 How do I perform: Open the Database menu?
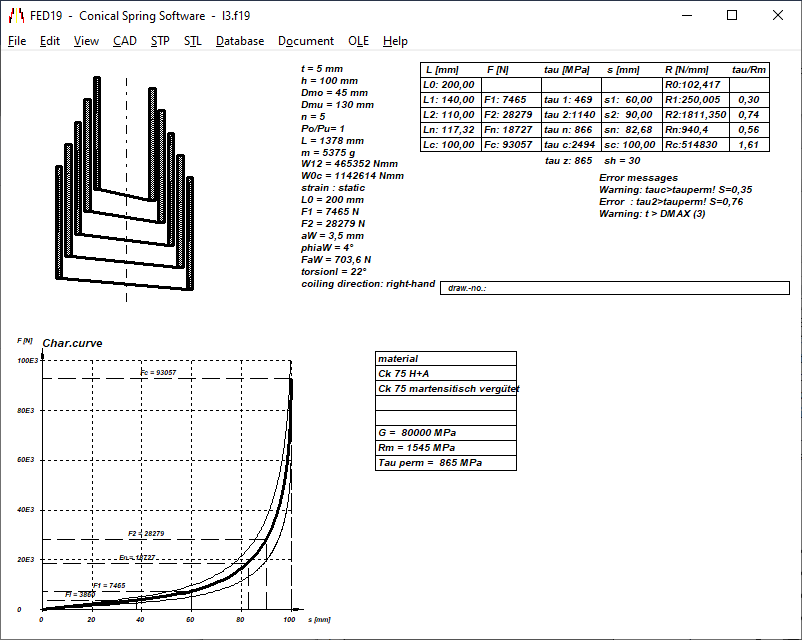[x=240, y=41]
